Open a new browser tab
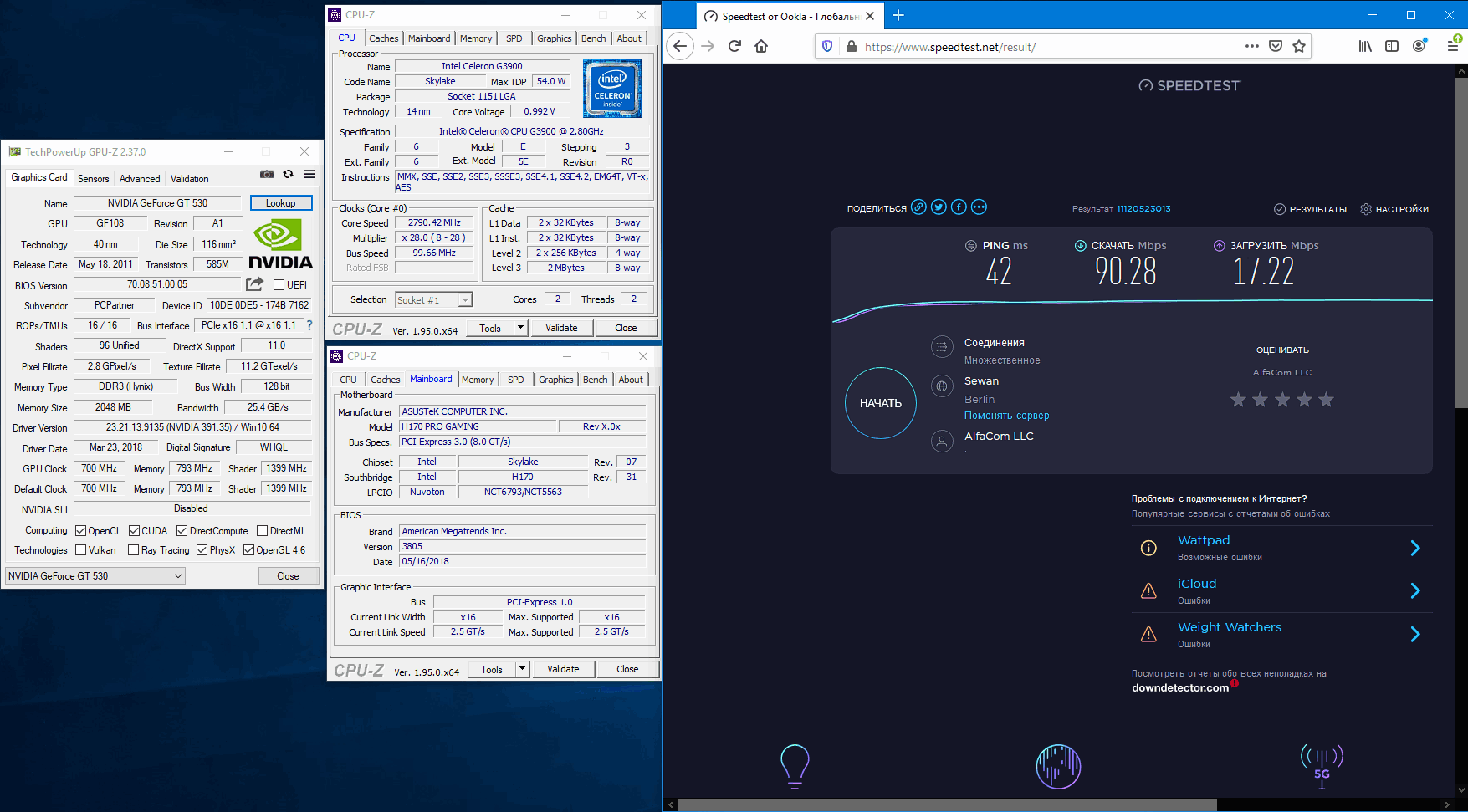Image resolution: width=1468 pixels, height=812 pixels. tap(898, 15)
